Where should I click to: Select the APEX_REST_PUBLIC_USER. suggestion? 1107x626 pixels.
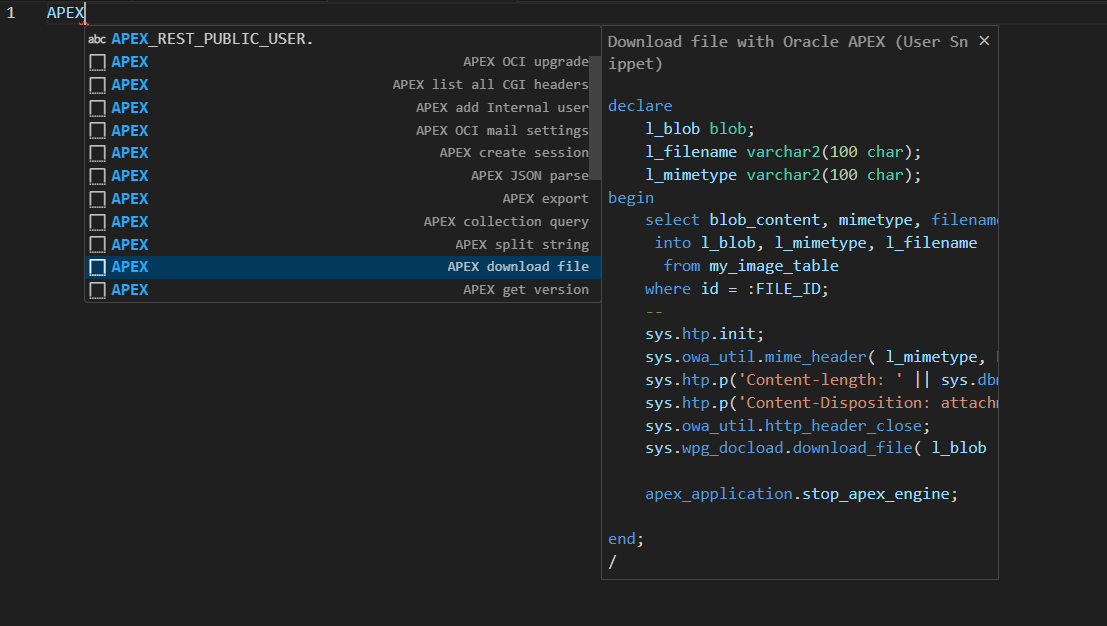[342, 39]
